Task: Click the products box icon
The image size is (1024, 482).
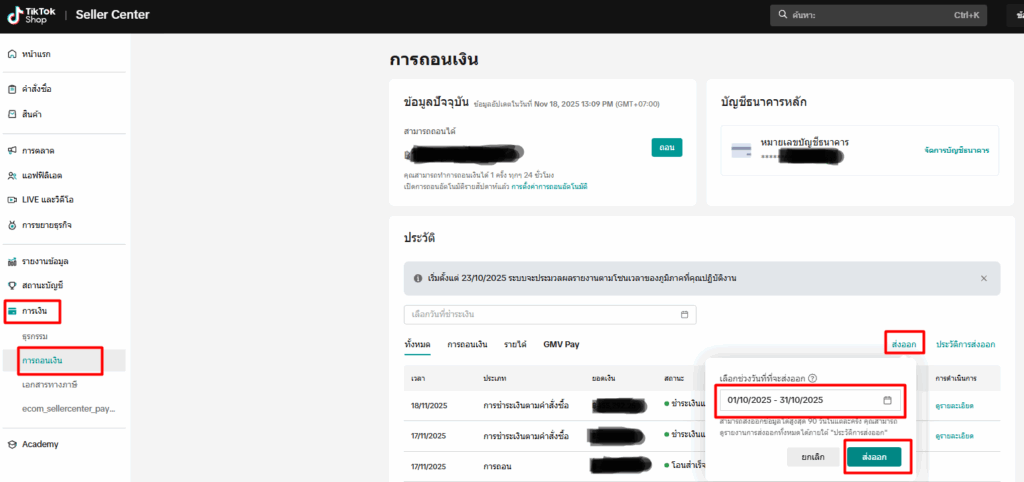Action: [12, 114]
